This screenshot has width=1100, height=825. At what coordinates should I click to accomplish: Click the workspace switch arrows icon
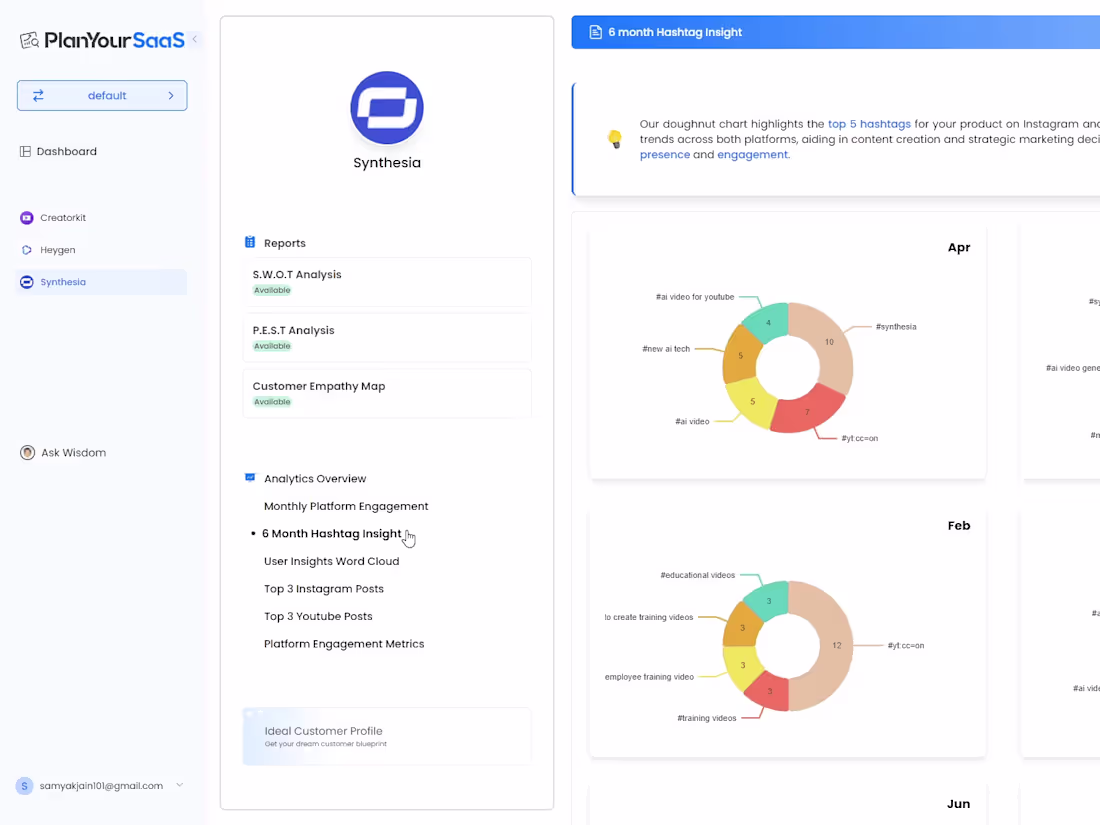pyautogui.click(x=39, y=95)
